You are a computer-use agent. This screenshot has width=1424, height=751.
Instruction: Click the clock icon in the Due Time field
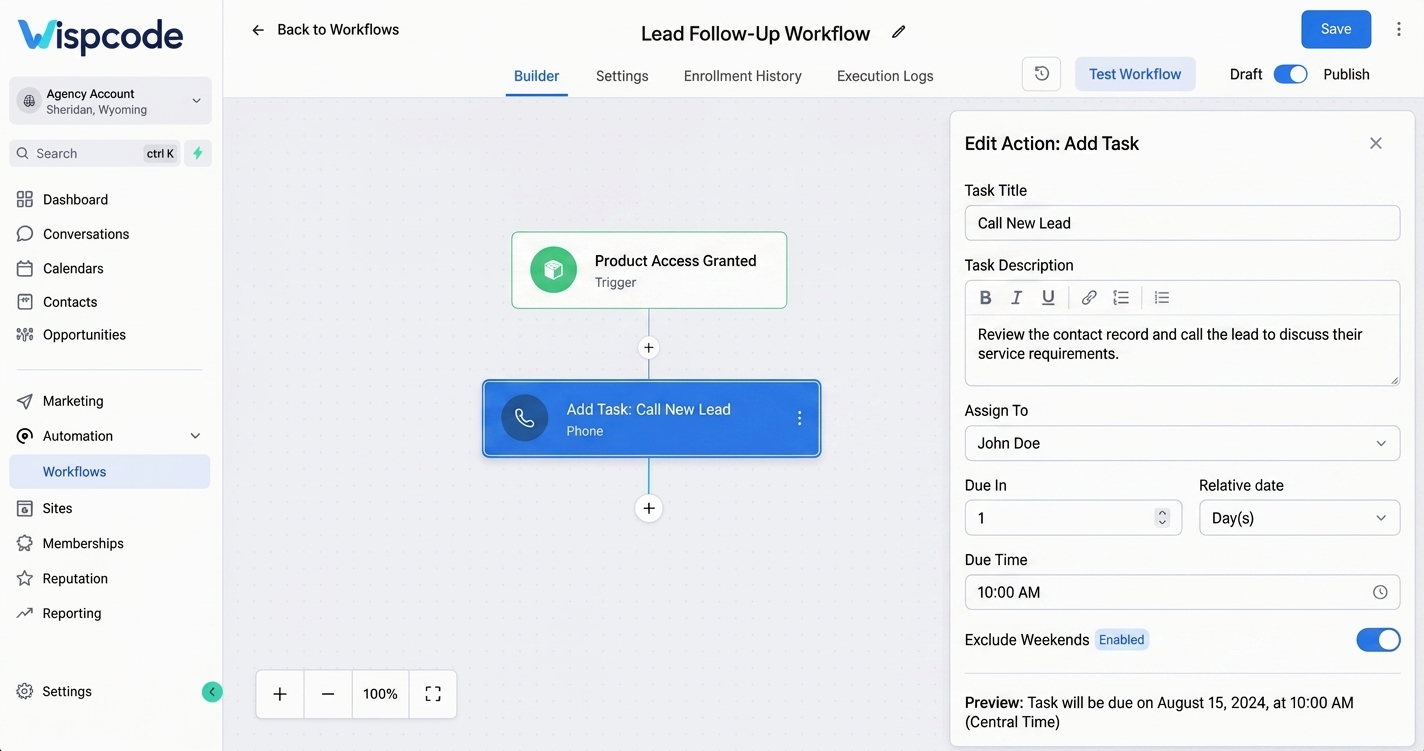coord(1380,592)
